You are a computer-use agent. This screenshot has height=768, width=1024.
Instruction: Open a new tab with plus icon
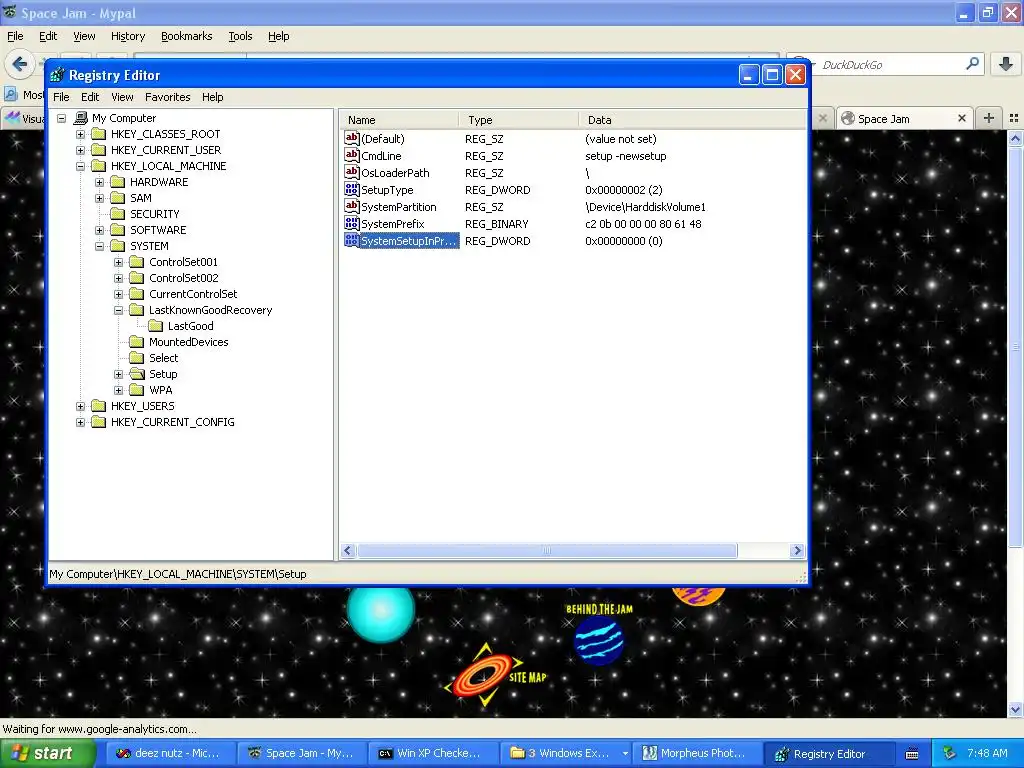click(989, 118)
